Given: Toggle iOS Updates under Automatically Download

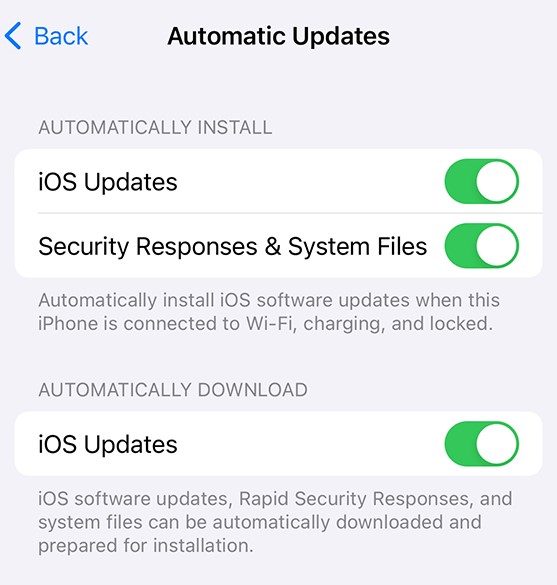Looking at the screenshot, I should [x=482, y=444].
